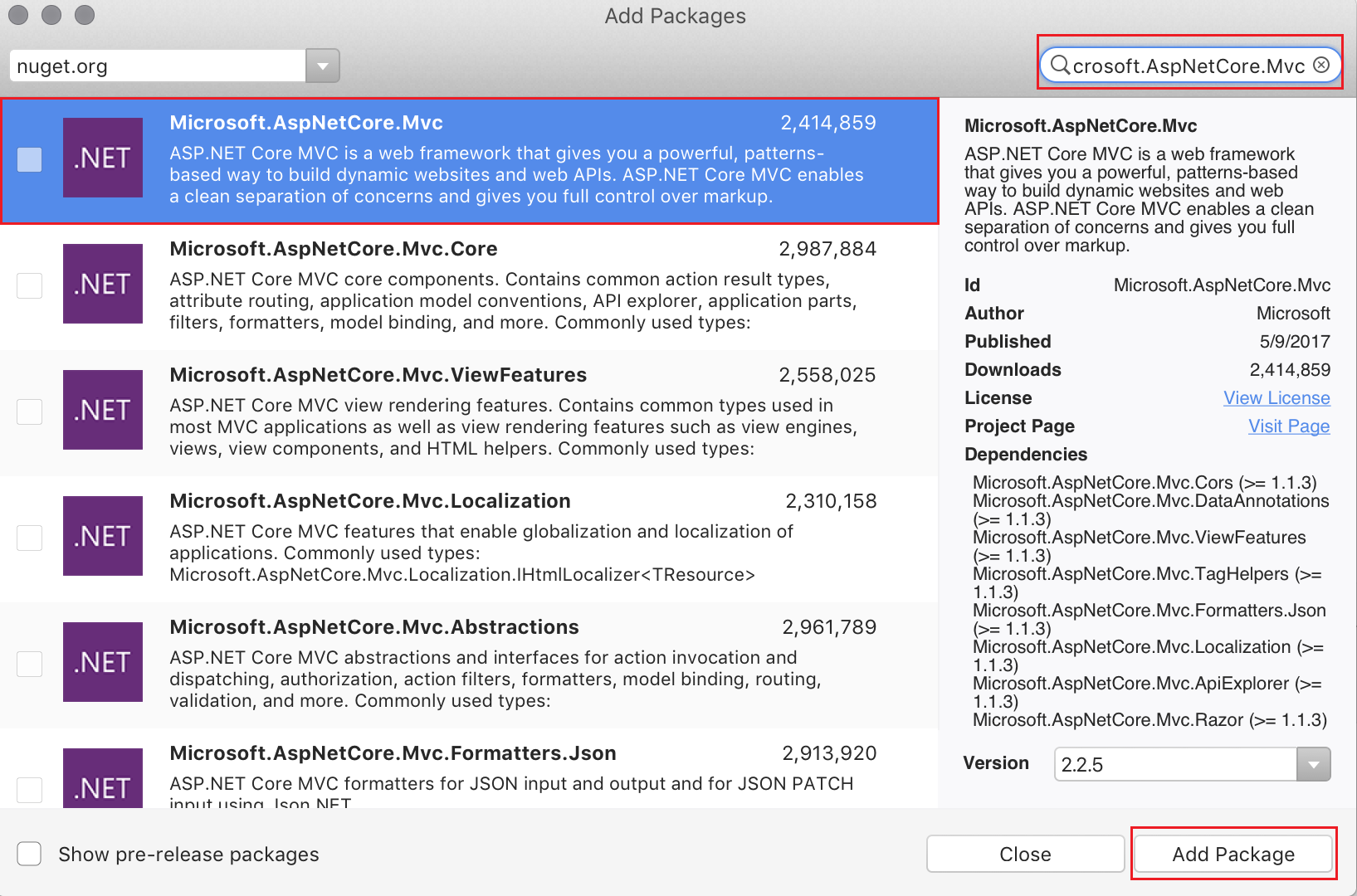The image size is (1357, 896).
Task: Click the Microsoft.AspNetCore.Mvc.ApiExplorer dependency
Action: point(1147,693)
